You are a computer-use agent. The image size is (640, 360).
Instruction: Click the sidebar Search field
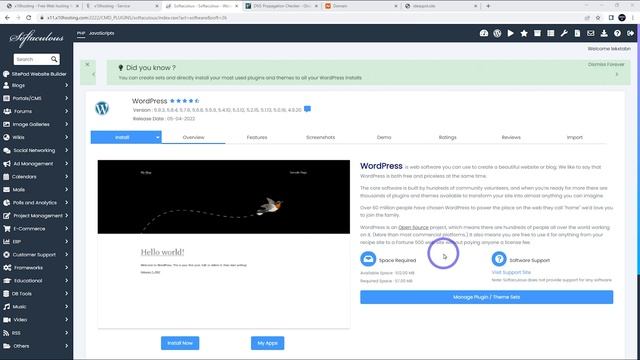coord(32,59)
